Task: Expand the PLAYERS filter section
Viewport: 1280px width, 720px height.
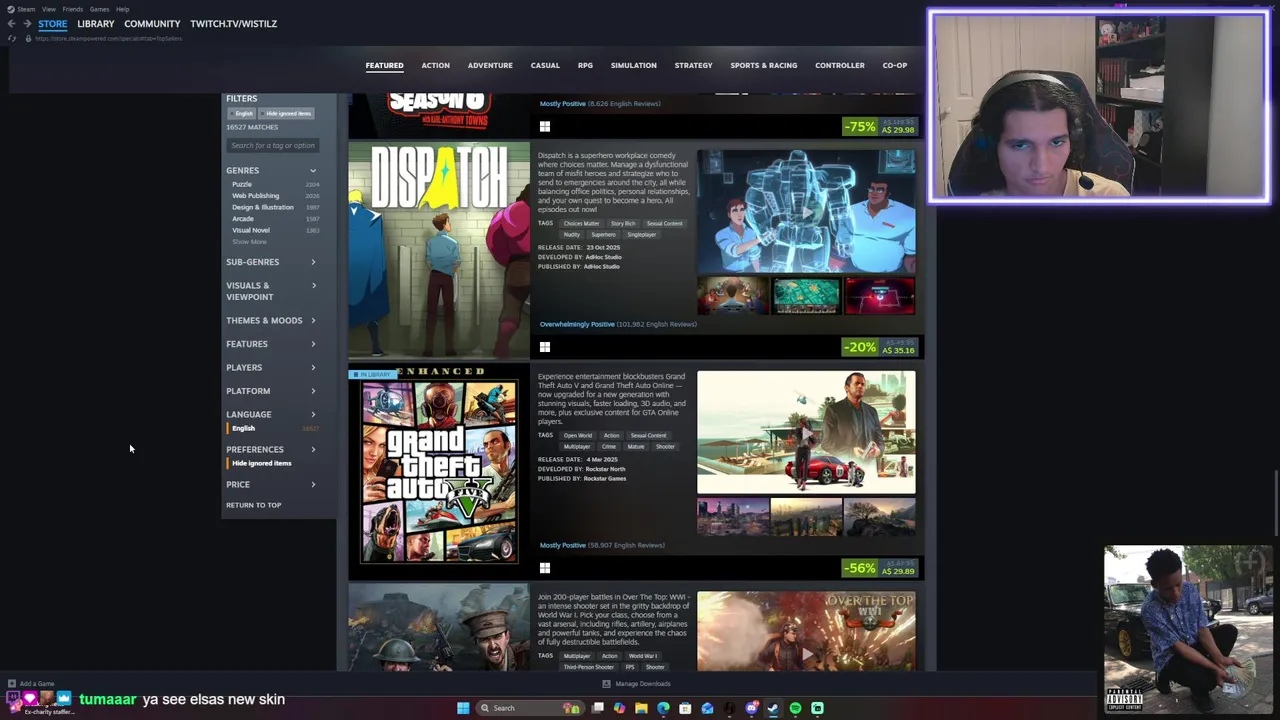Action: point(271,368)
